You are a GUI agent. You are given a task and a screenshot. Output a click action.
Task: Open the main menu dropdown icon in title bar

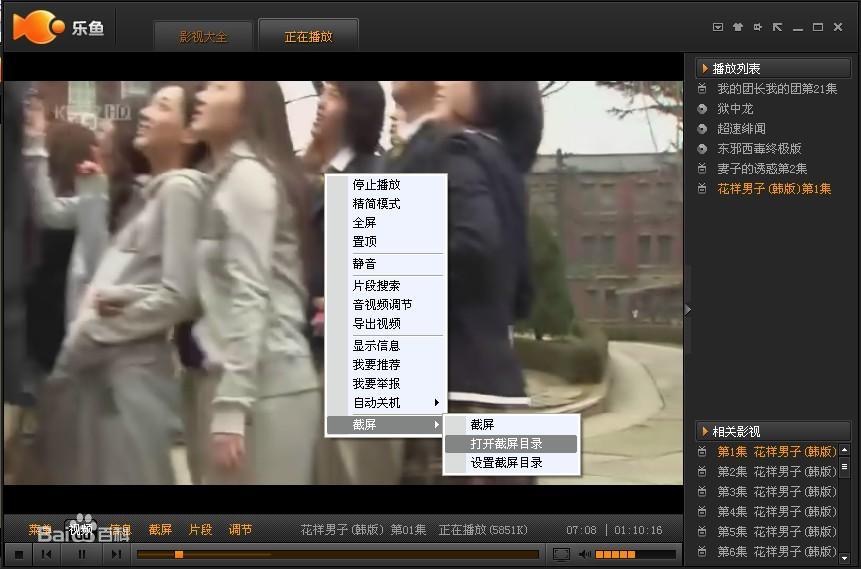pyautogui.click(x=718, y=27)
